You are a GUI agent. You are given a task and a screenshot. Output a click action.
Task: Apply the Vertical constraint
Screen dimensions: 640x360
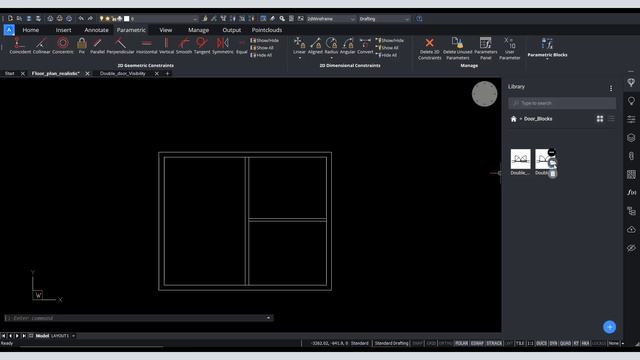(x=166, y=45)
